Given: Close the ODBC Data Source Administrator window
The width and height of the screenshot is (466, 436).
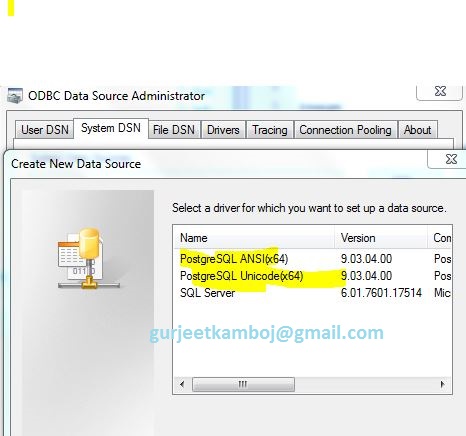Looking at the screenshot, I should 440,91.
